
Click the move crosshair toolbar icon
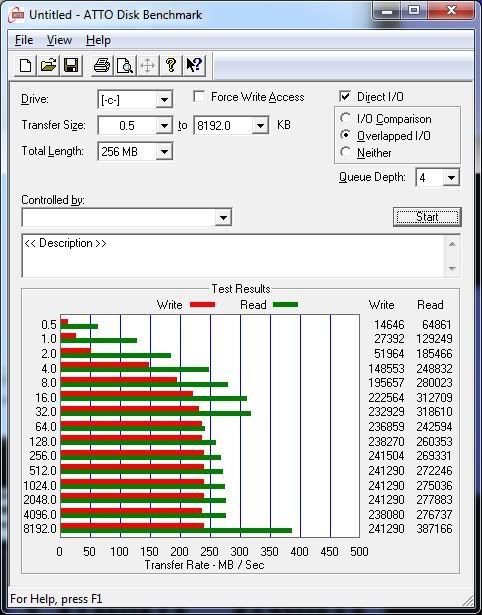(x=147, y=65)
